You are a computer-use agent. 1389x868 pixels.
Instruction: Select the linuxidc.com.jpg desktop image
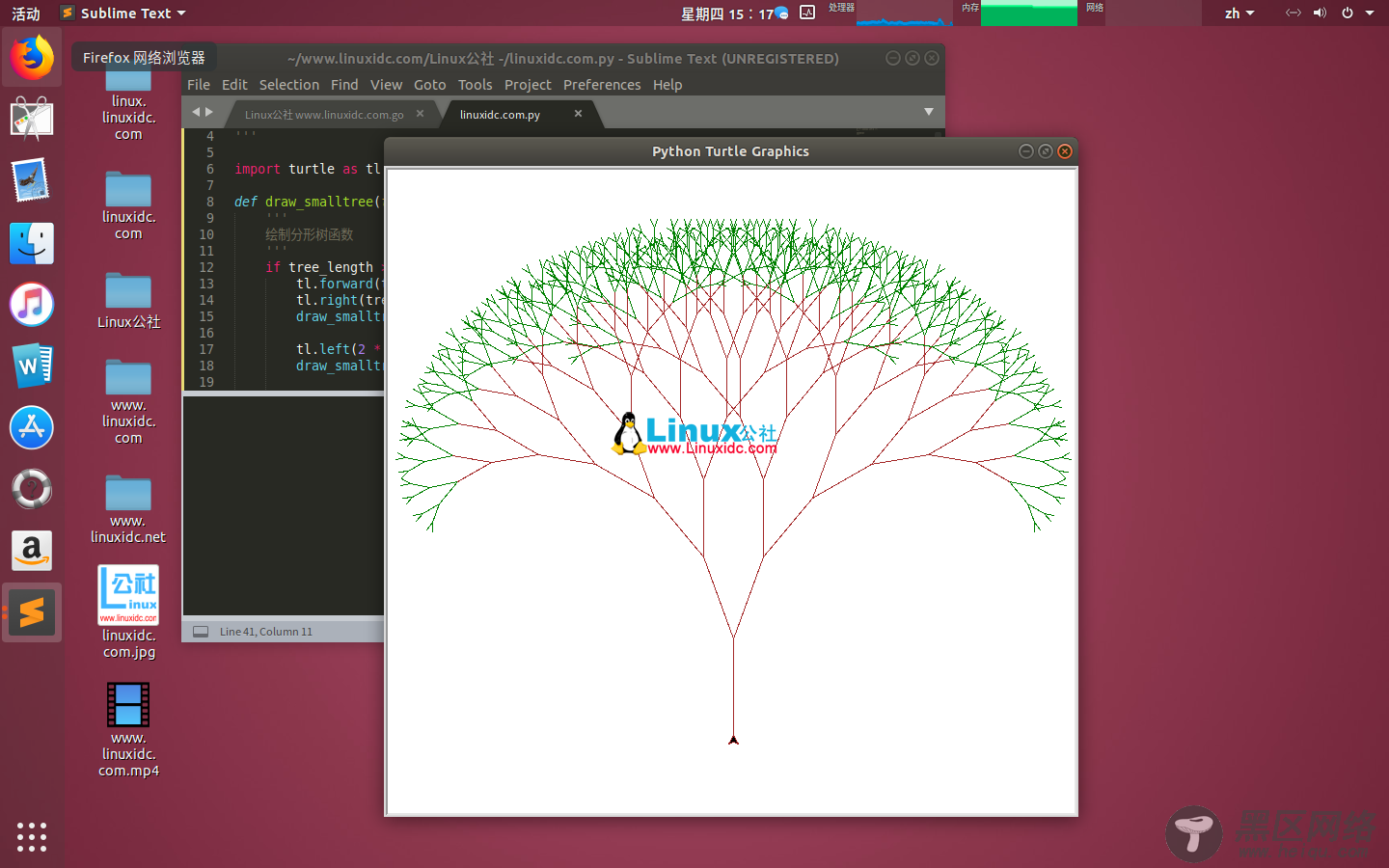pyautogui.click(x=128, y=612)
